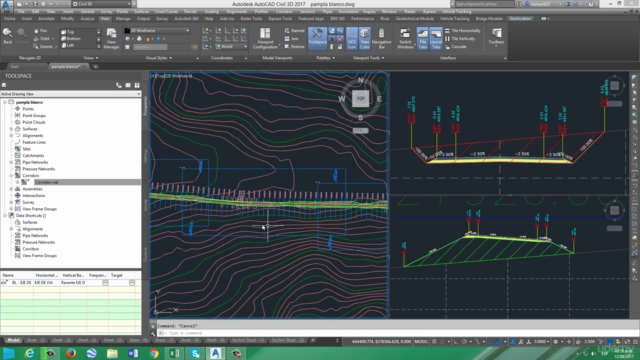This screenshot has height=360, width=640.
Task: Open the 2D Wireframe visual style dropdown
Action: pos(157,31)
